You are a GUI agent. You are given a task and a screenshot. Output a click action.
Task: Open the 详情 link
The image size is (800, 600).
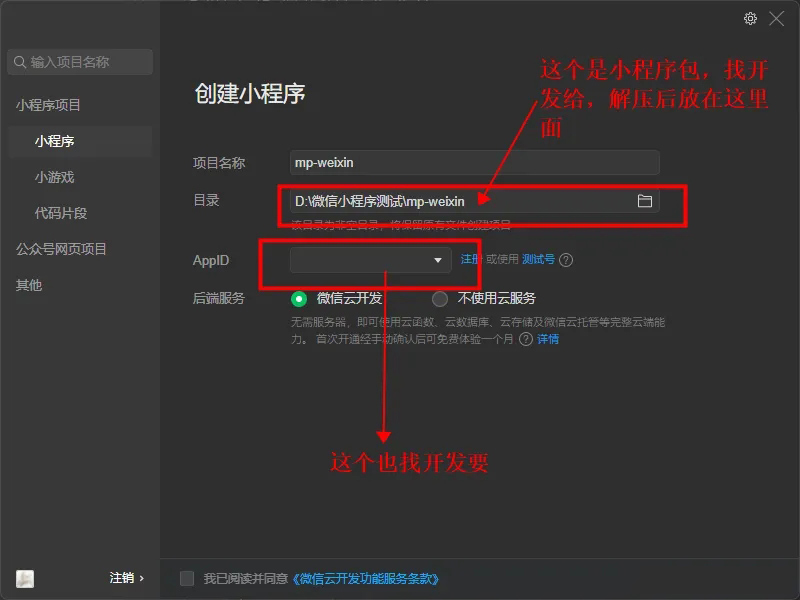click(x=548, y=339)
